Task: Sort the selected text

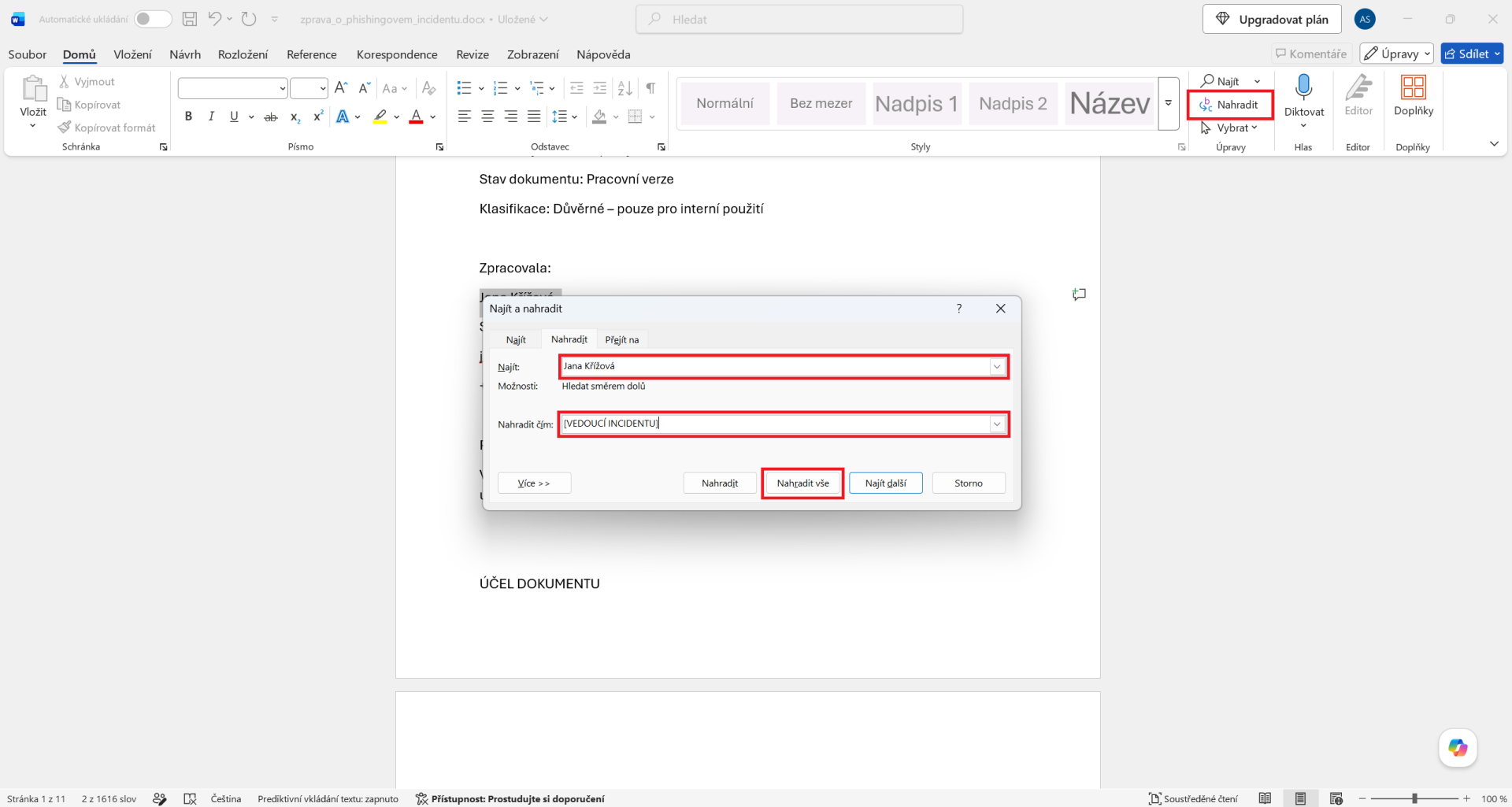Action: tap(625, 87)
